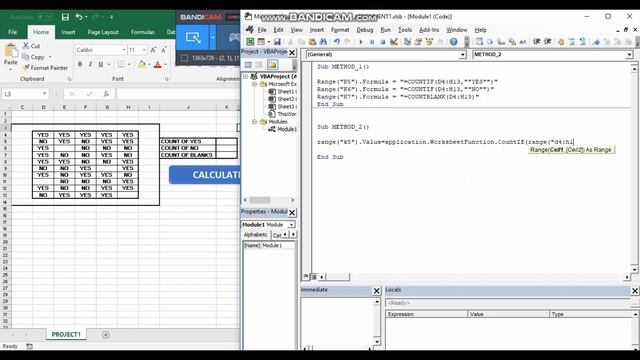The height and width of the screenshot is (360, 640).
Task: Click the Reset stop icon in VBA toolbar
Action: pos(382,42)
